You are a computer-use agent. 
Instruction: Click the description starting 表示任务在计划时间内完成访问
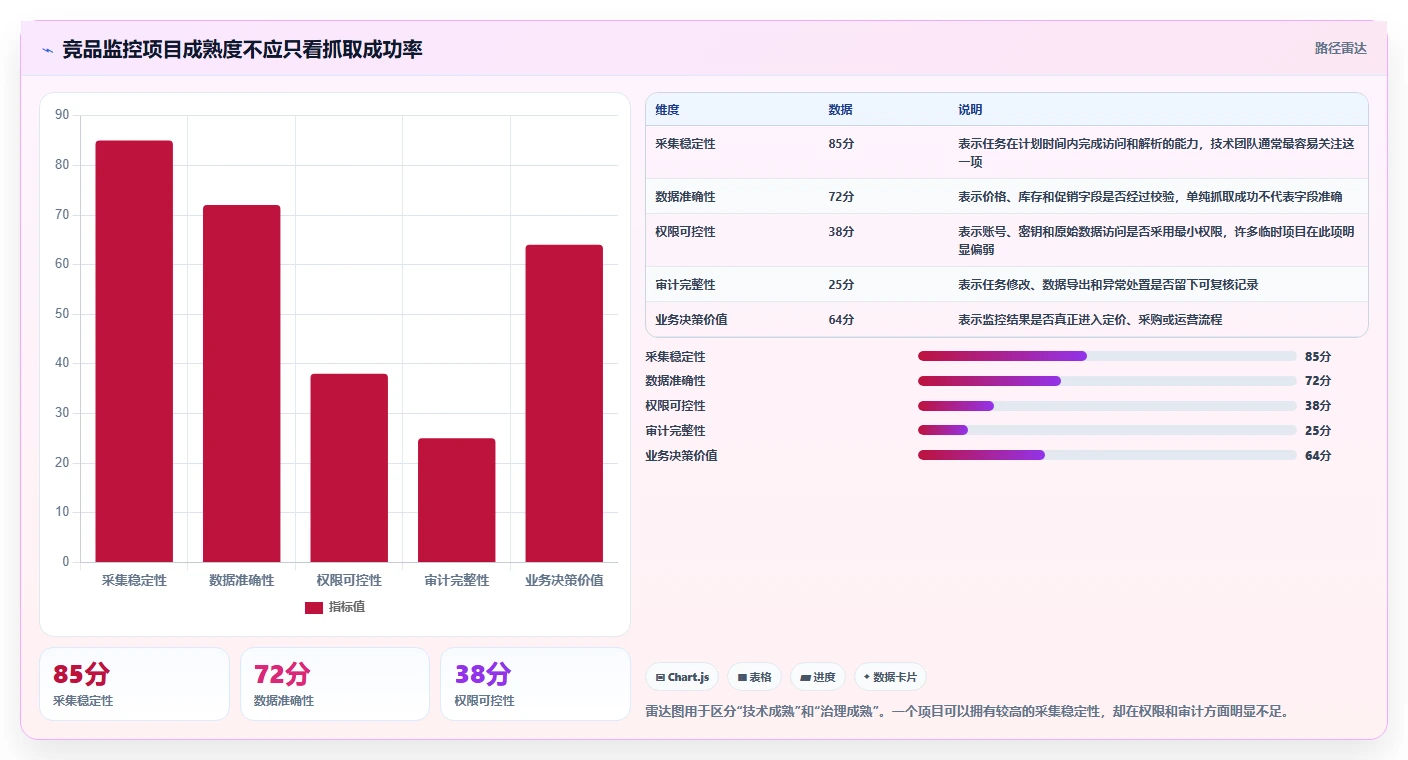pos(1156,152)
